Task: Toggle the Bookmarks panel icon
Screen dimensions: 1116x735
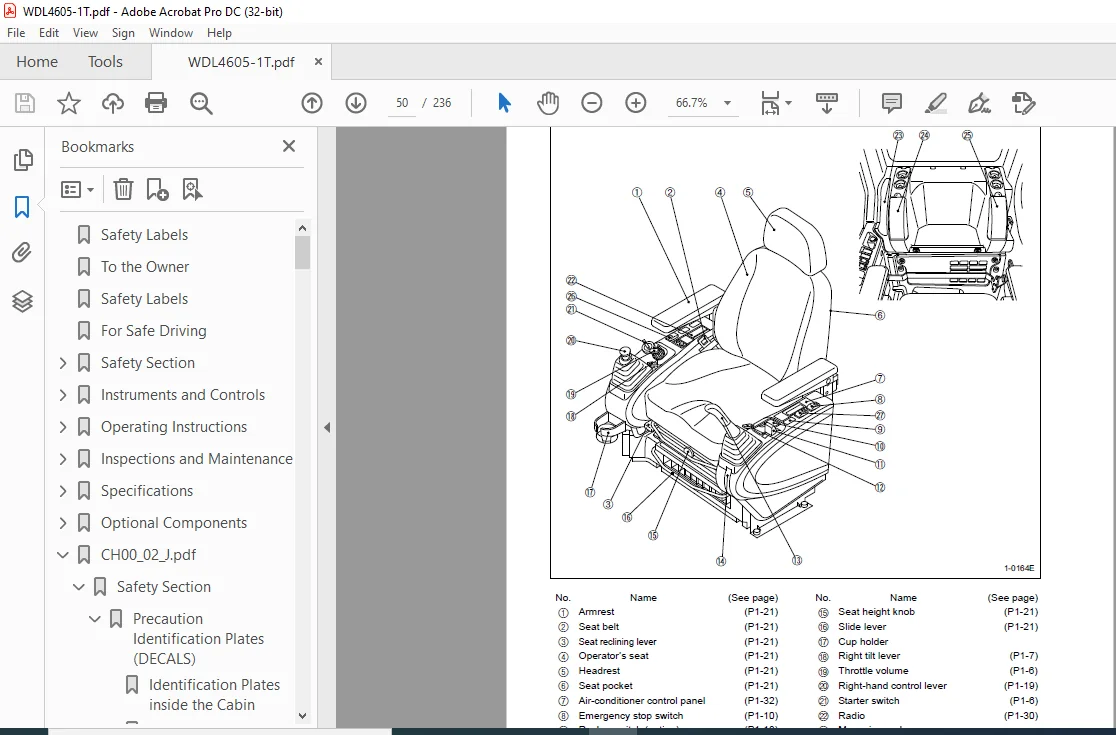Action: pyautogui.click(x=22, y=207)
